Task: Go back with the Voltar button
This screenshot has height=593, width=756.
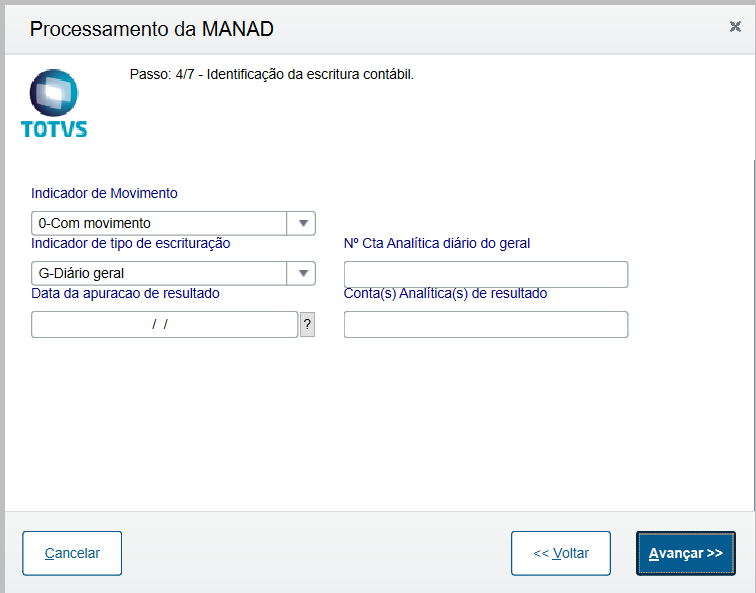Action: coord(560,553)
